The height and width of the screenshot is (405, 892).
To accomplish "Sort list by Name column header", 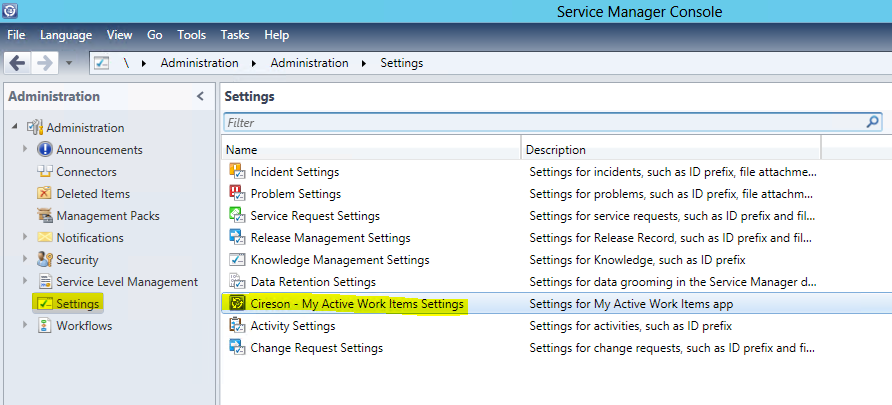I will pos(370,150).
